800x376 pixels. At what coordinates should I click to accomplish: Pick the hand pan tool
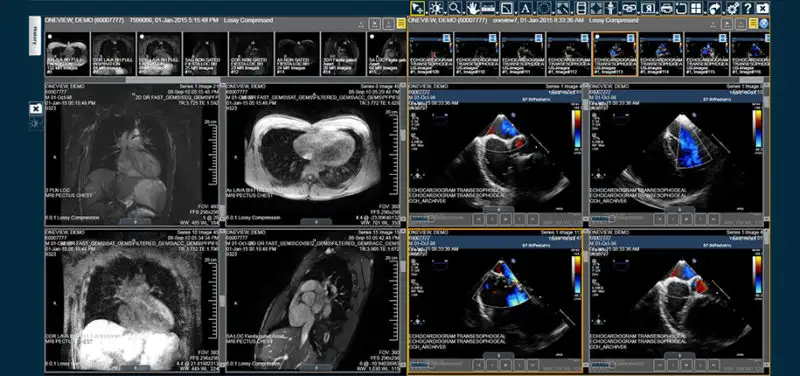pos(473,8)
